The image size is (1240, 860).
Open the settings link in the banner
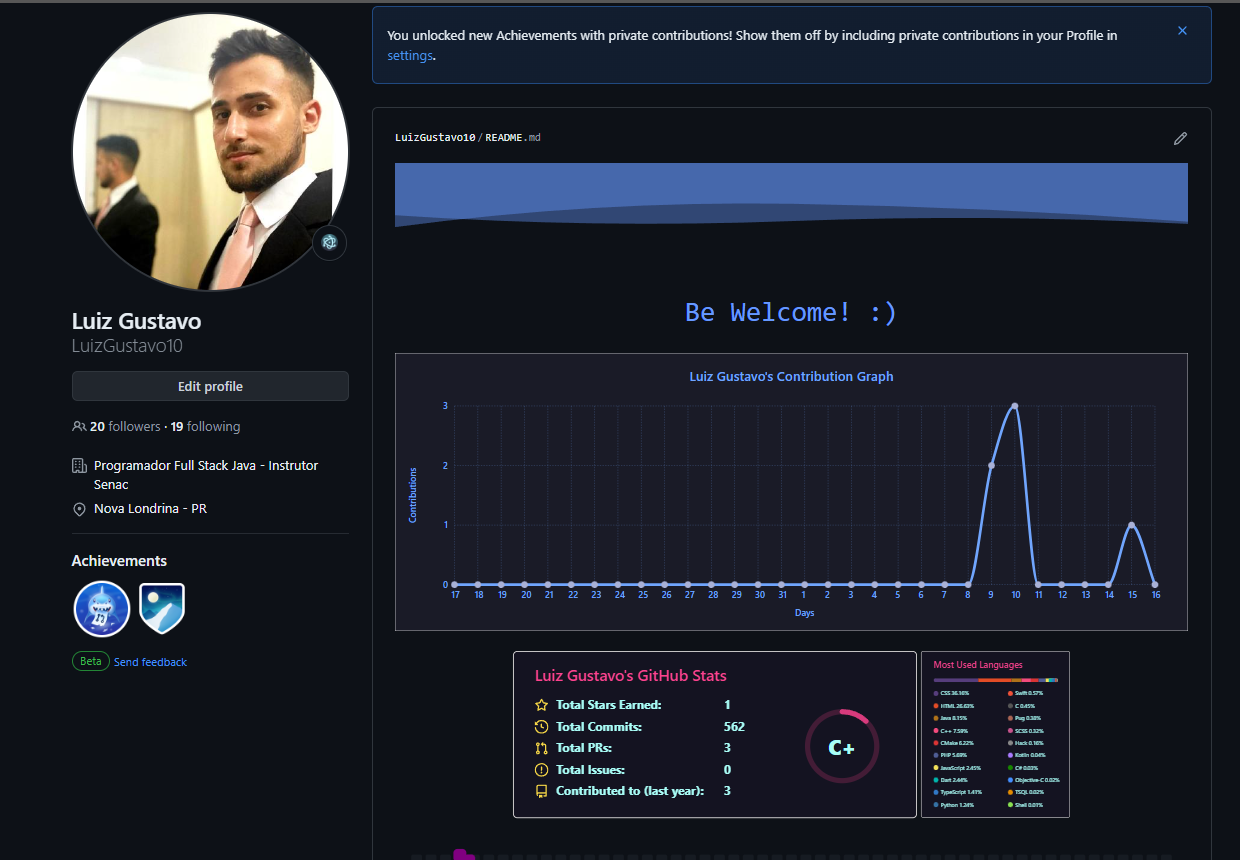(x=410, y=56)
